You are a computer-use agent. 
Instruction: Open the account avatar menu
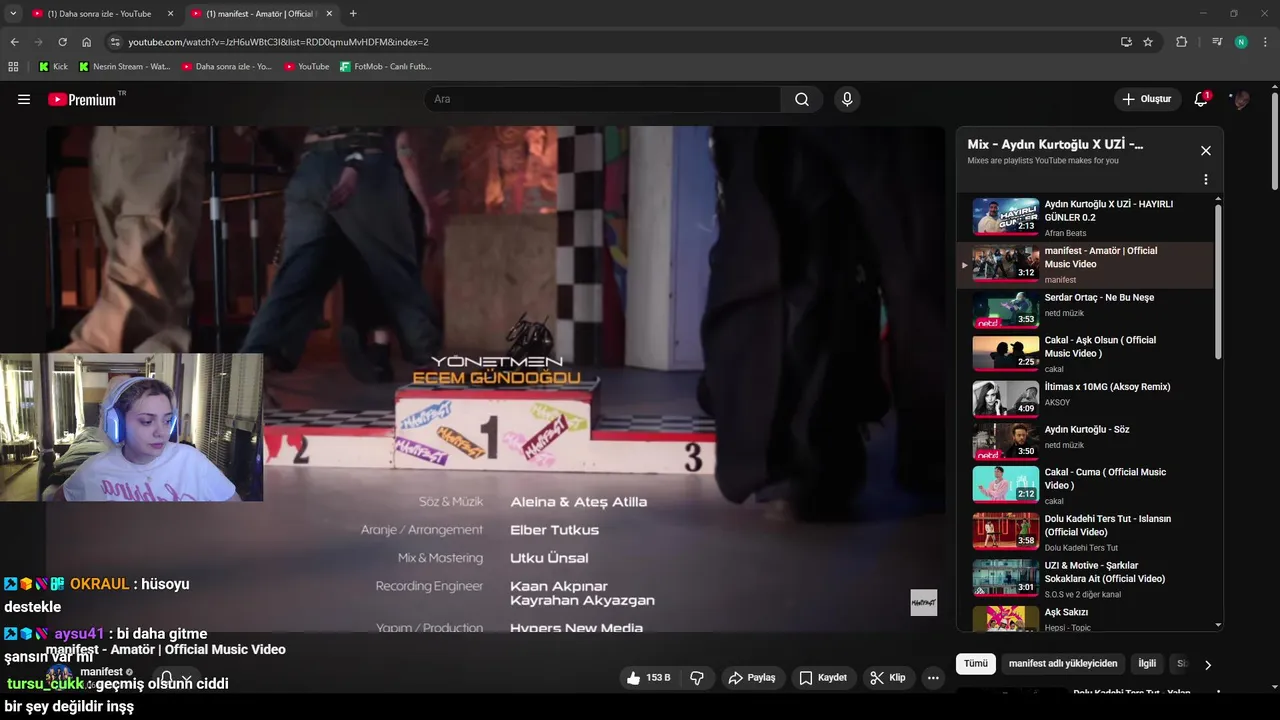pos(1241,99)
